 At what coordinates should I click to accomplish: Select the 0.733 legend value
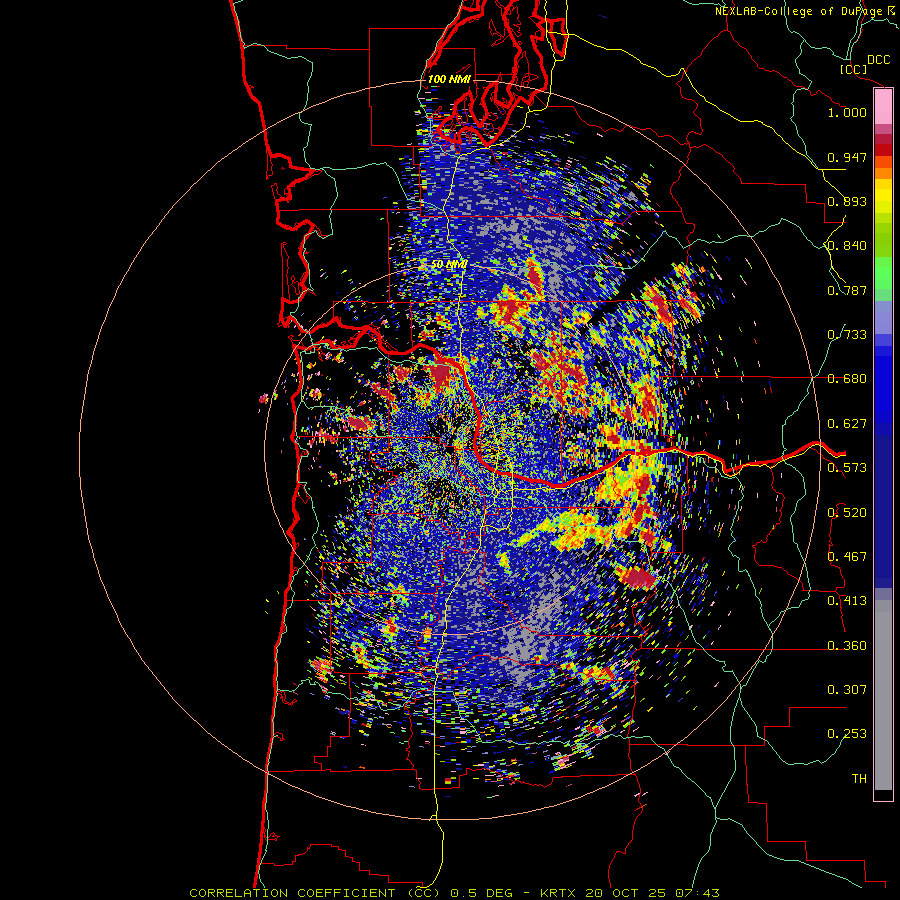(847, 335)
